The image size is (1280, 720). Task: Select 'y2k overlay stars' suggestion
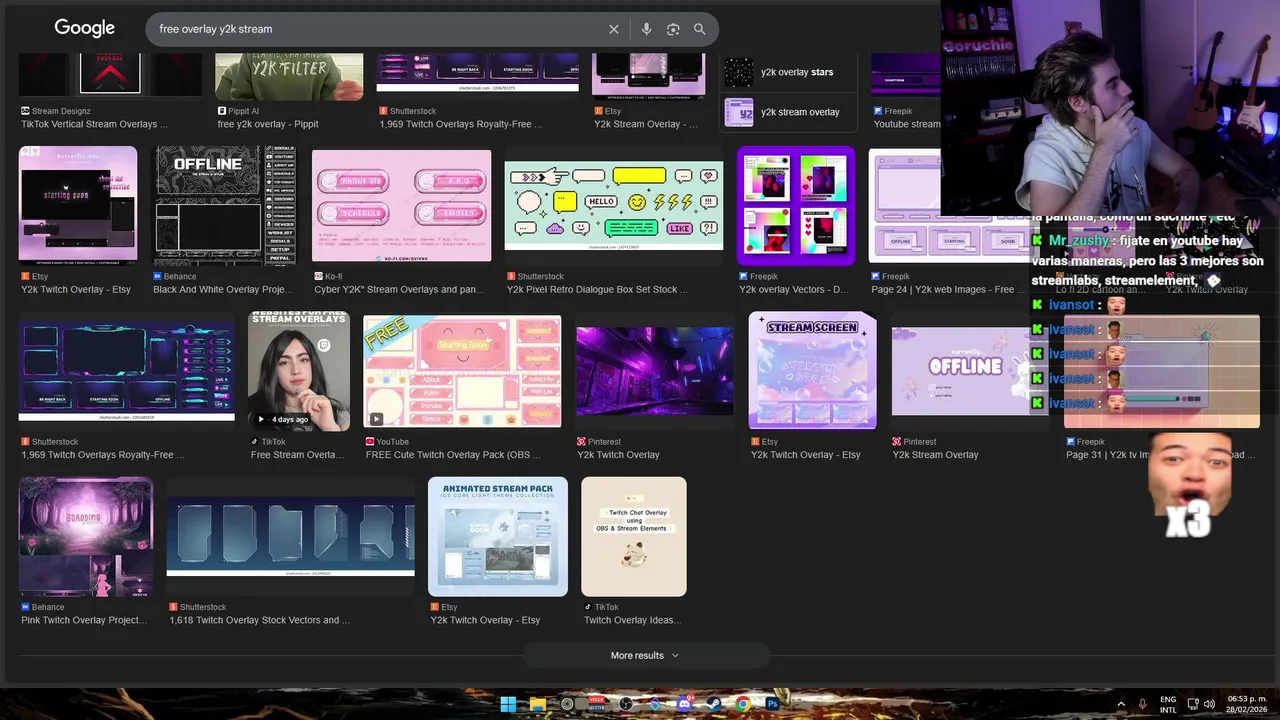coord(788,72)
